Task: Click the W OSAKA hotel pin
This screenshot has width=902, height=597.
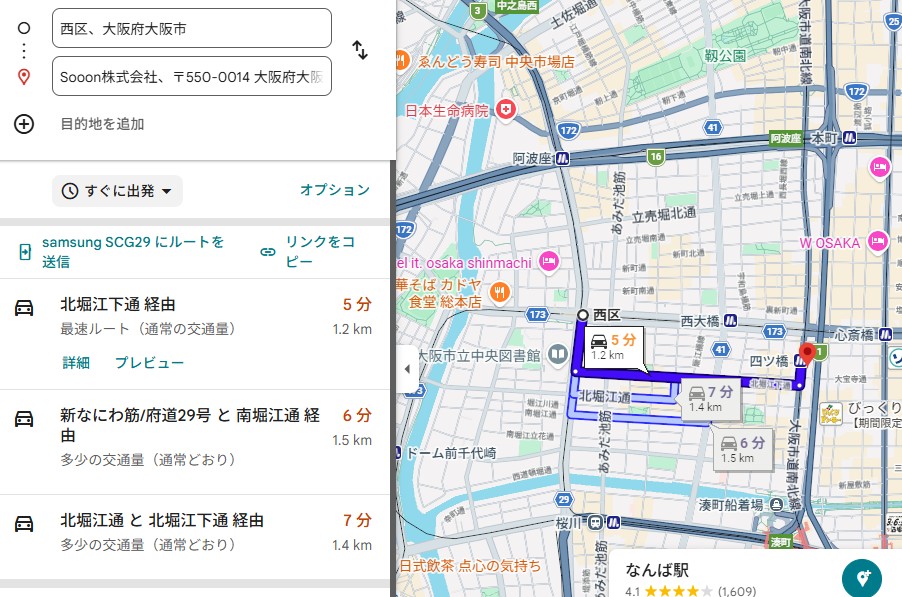Action: 880,242
